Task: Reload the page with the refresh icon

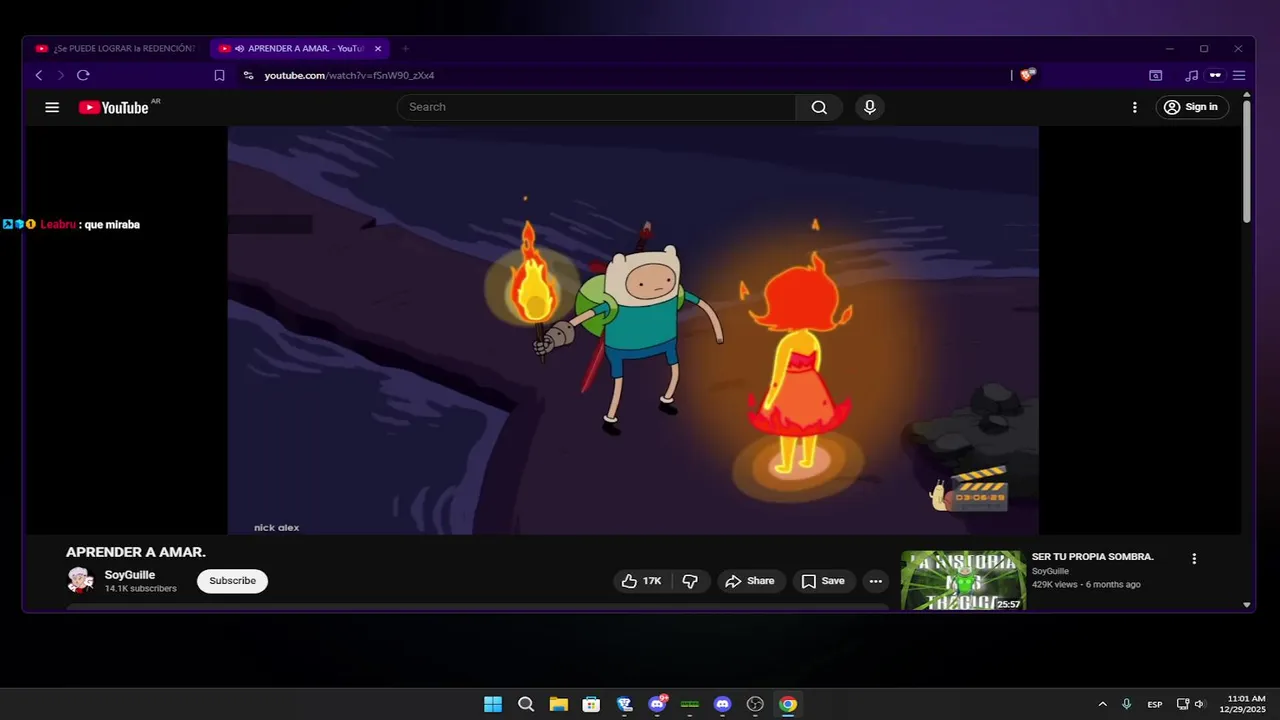Action: coord(83,75)
